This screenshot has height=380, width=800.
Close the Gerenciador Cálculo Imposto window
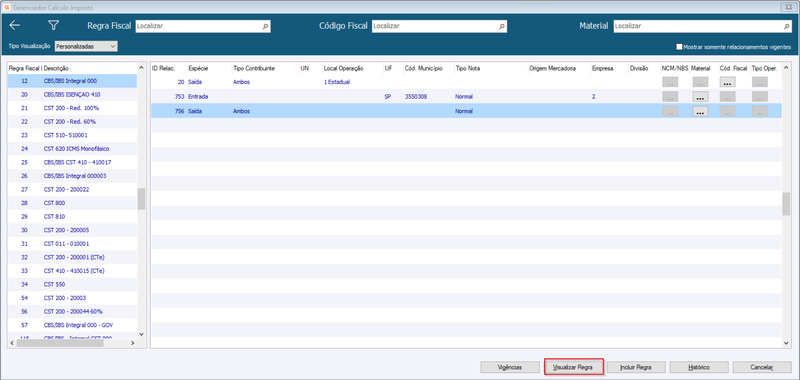[790, 7]
